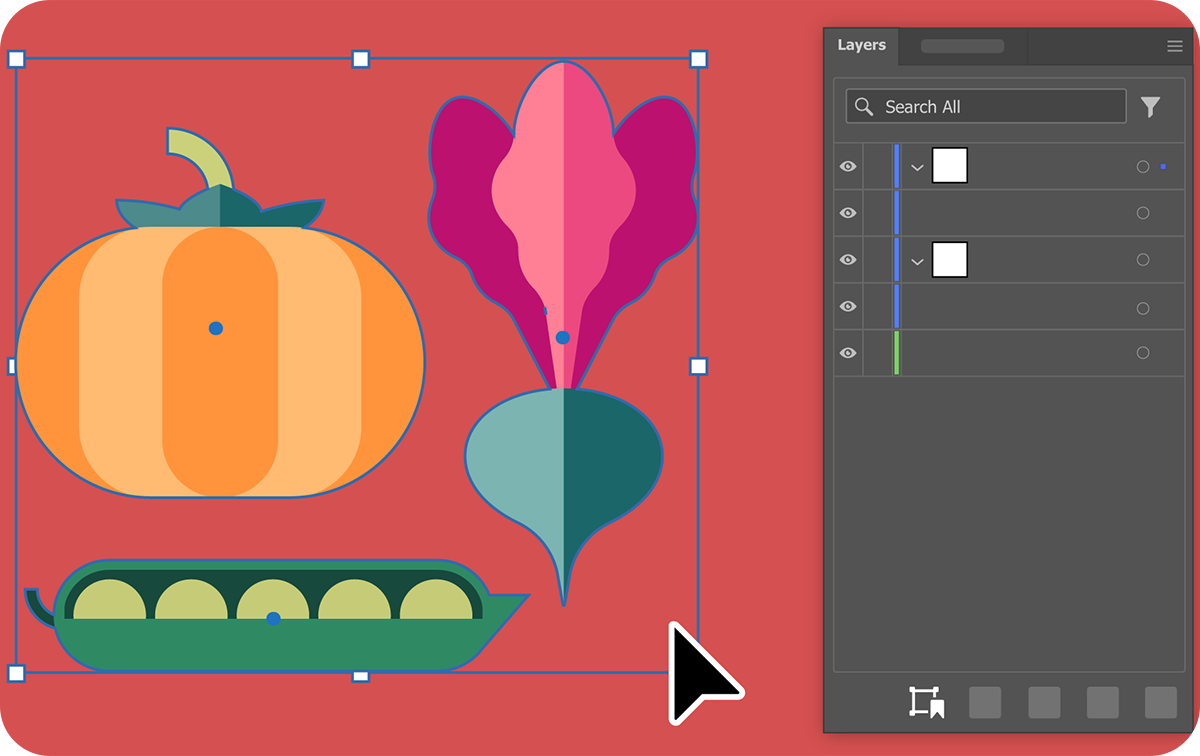
Task: Click the top layer's selection indicator square
Action: [x=1161, y=167]
